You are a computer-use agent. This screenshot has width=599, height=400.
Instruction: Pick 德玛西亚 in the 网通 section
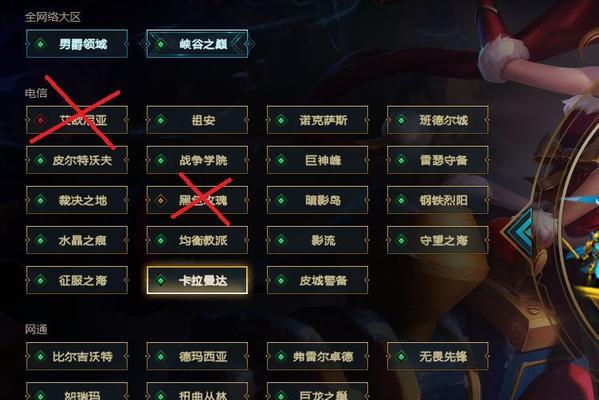coord(197,356)
